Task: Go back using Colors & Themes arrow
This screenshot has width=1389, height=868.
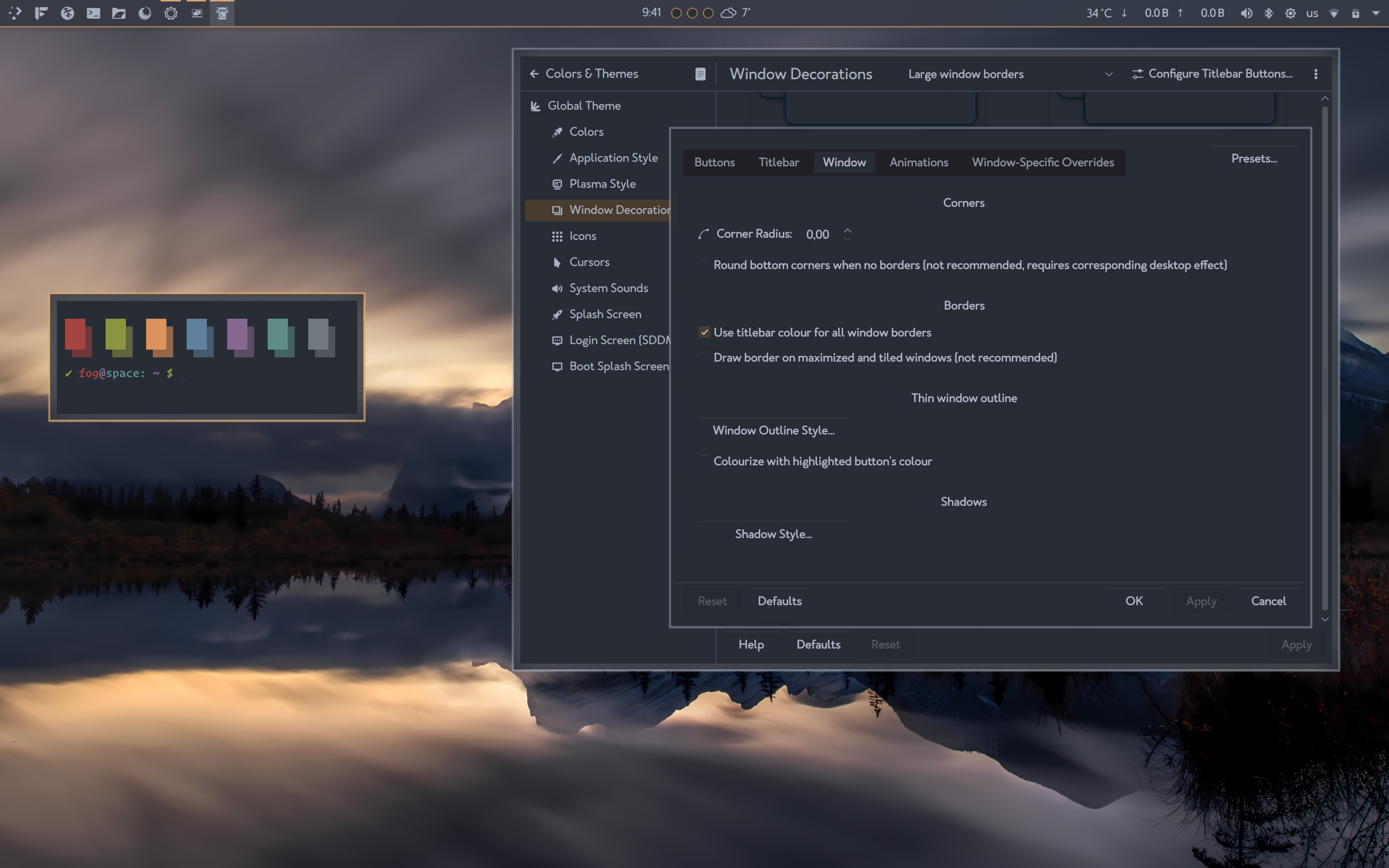Action: click(534, 73)
